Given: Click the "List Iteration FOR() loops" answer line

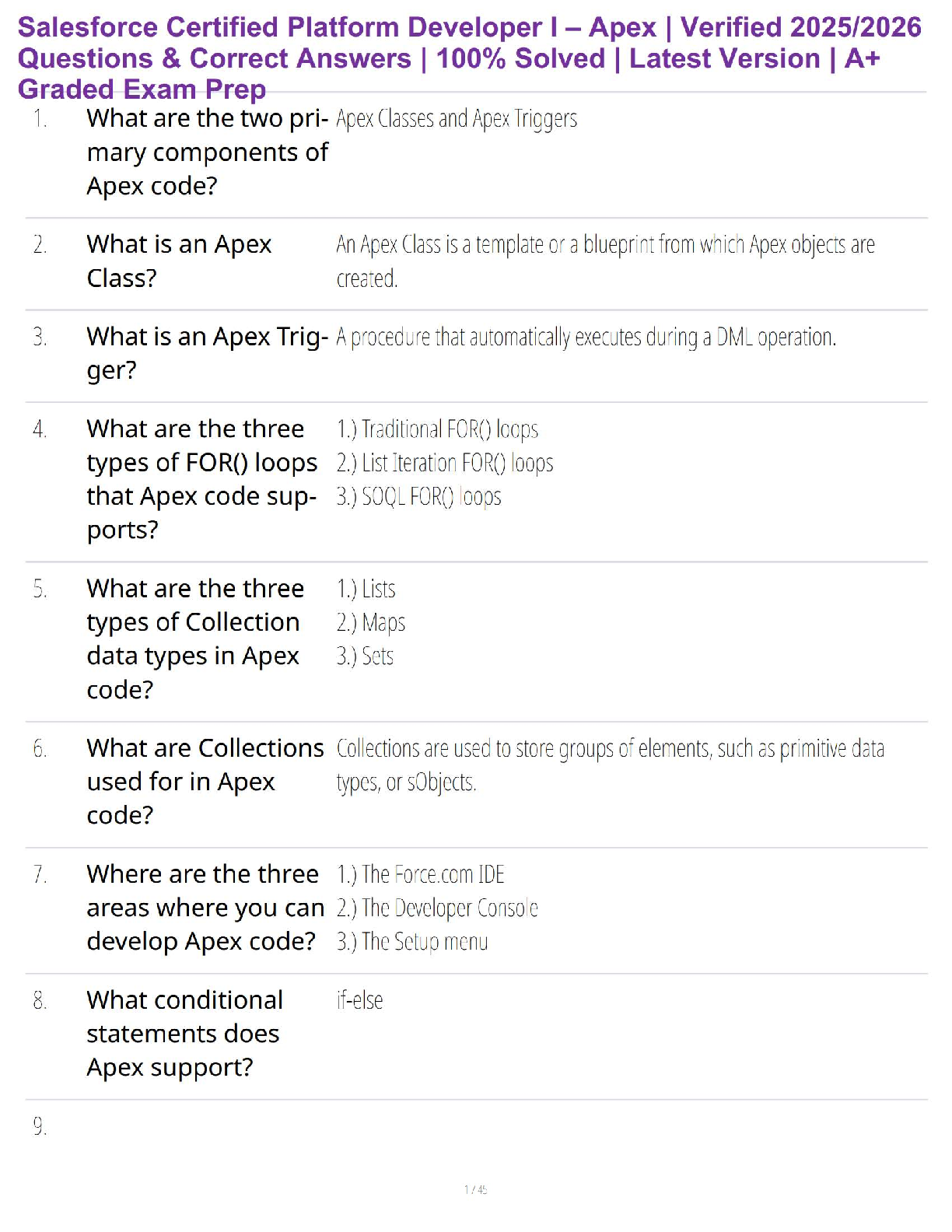Looking at the screenshot, I should click(445, 464).
